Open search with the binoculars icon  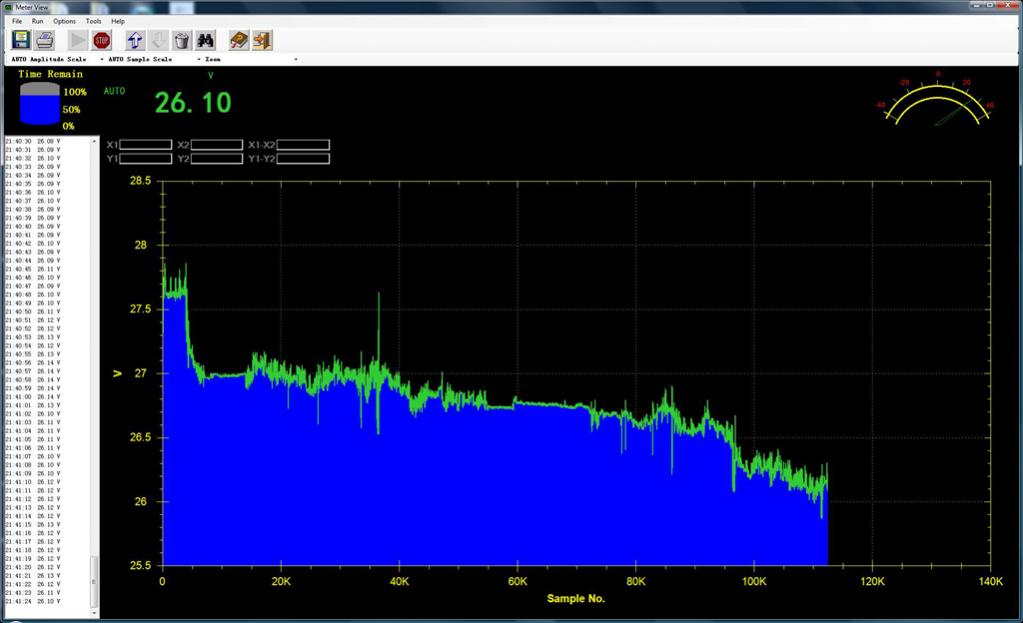pos(206,40)
